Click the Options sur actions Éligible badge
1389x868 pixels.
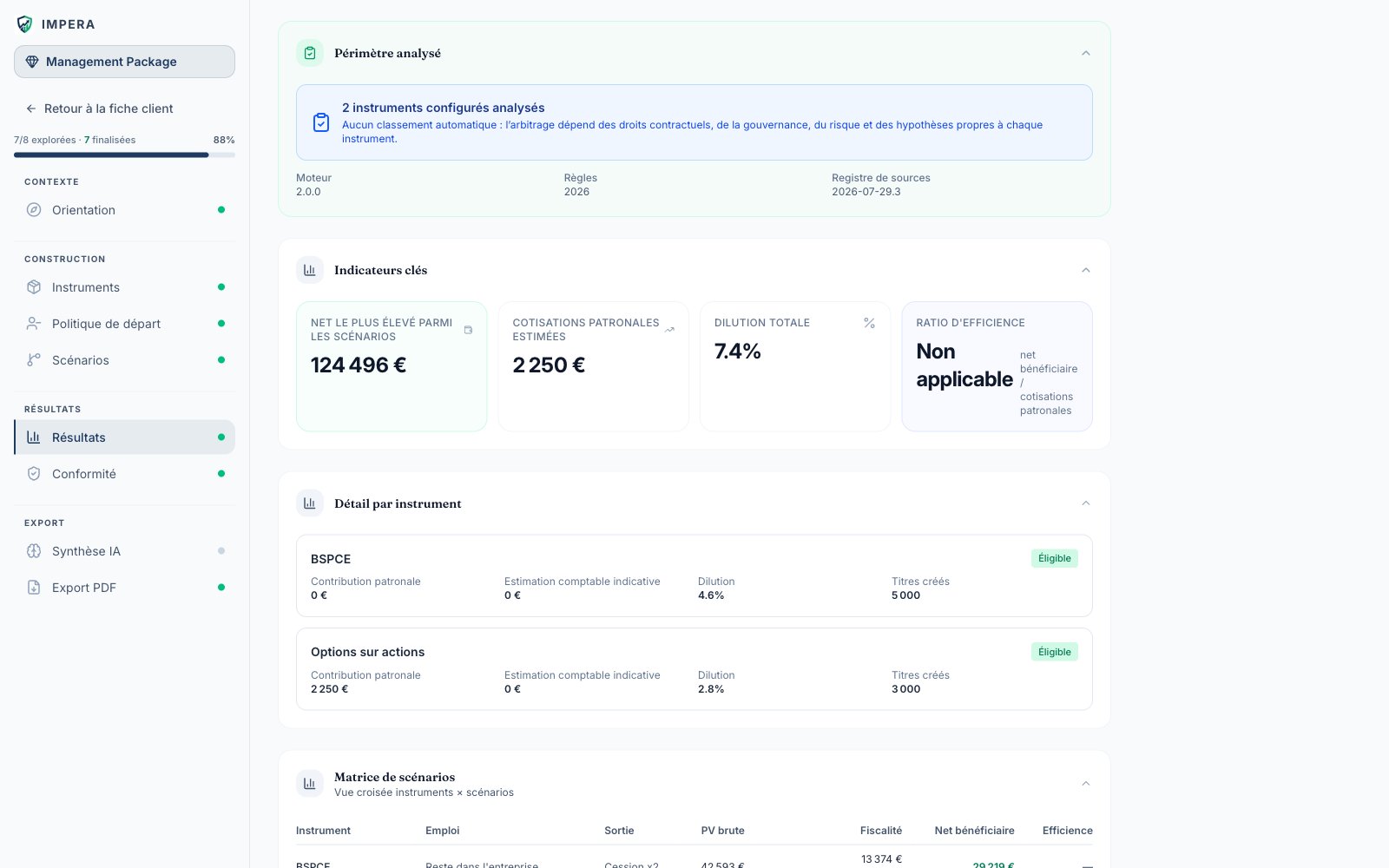click(x=1055, y=652)
